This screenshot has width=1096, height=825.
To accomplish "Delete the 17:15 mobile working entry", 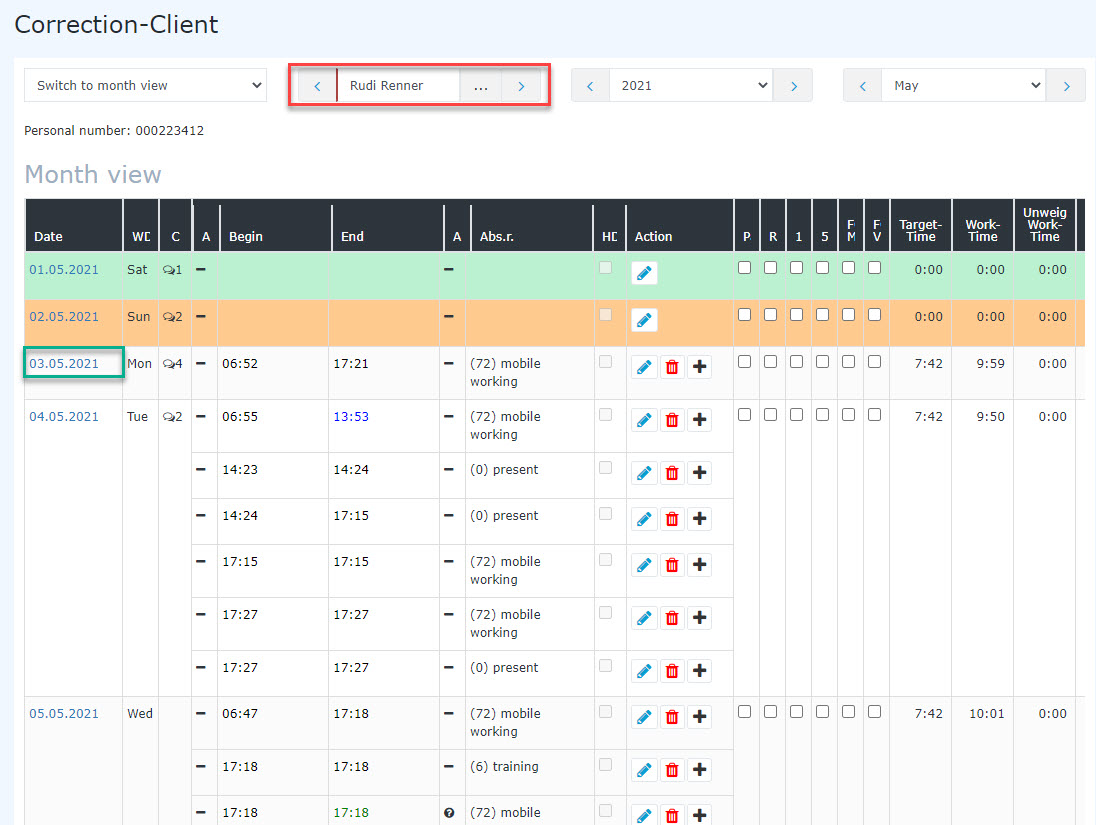I will tap(672, 565).
